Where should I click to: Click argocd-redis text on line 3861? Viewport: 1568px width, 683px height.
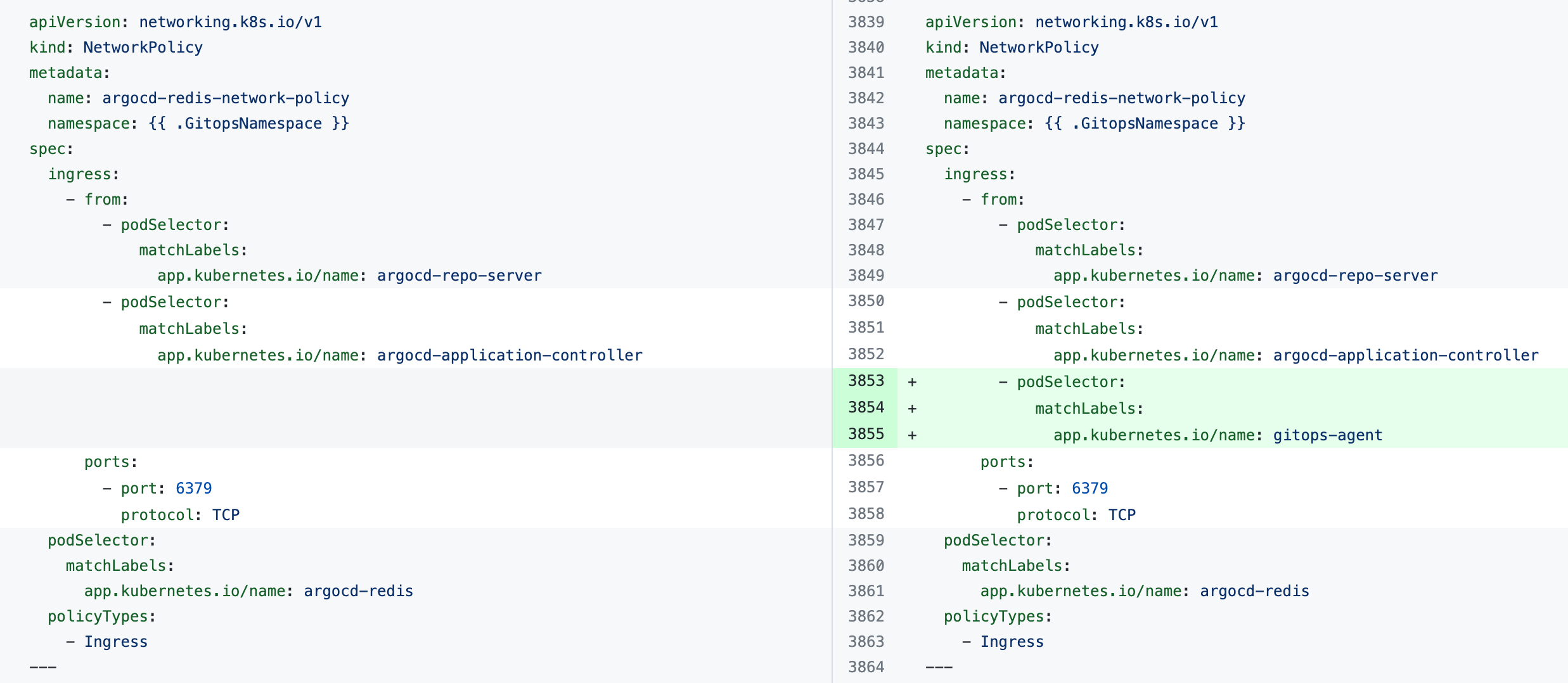[x=1254, y=591]
